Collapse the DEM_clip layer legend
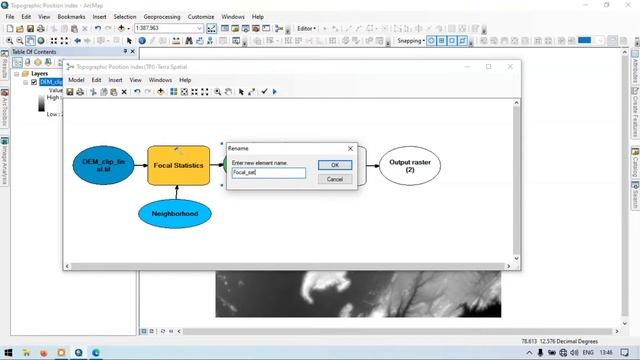The image size is (640, 360). [x=25, y=82]
